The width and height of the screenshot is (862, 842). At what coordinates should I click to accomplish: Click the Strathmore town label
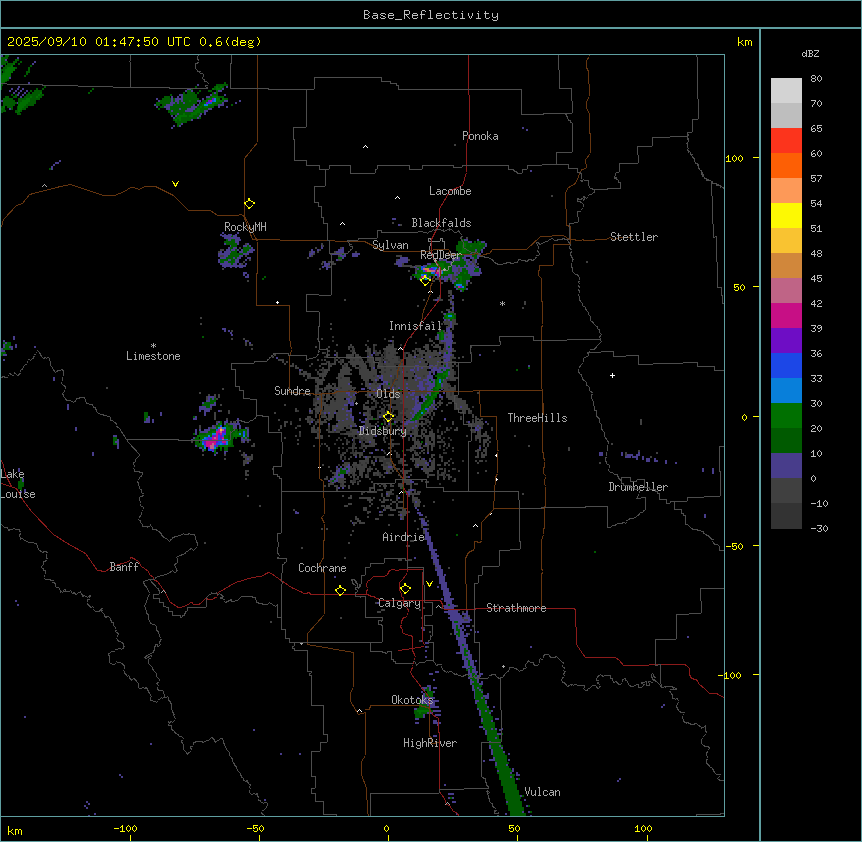(516, 608)
